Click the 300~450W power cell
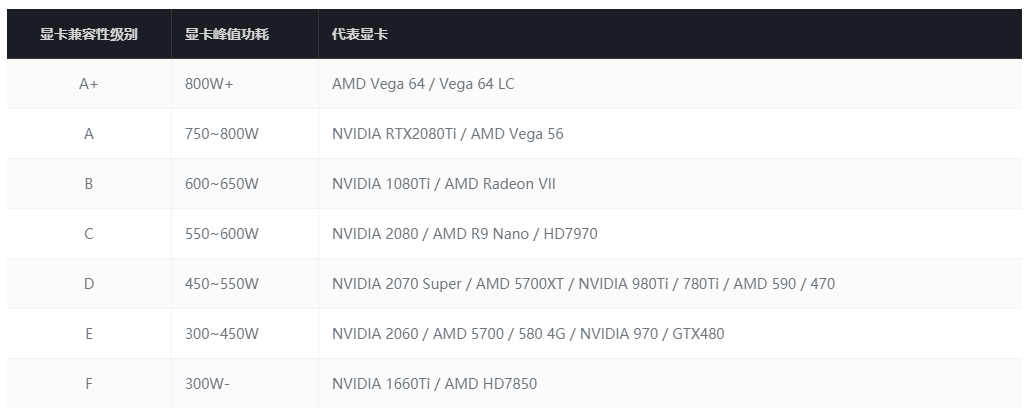Viewport: 1027px width, 417px height. [x=222, y=334]
